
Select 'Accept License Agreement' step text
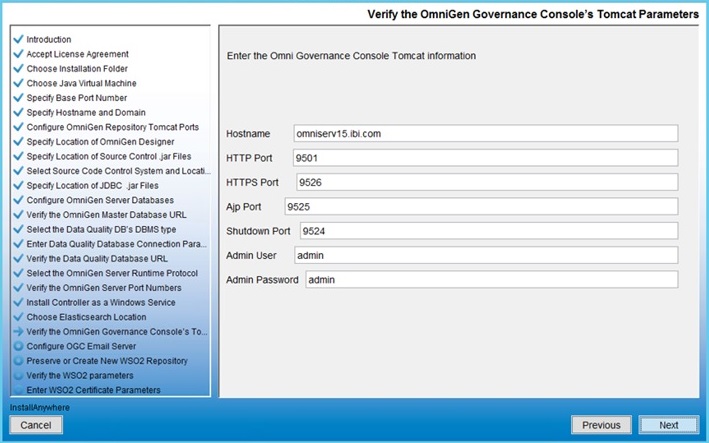pos(77,54)
